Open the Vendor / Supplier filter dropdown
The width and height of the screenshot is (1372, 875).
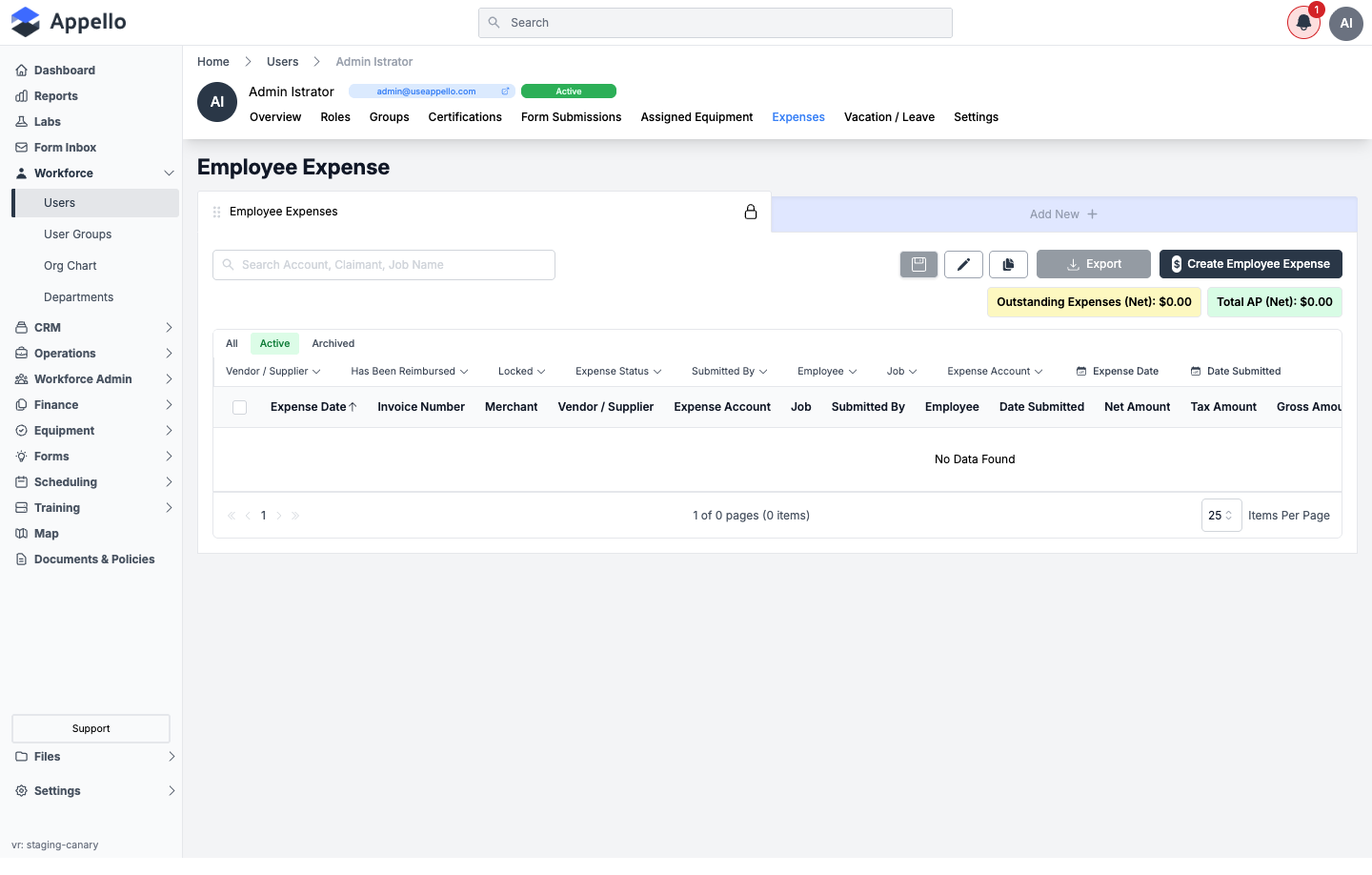click(x=272, y=372)
